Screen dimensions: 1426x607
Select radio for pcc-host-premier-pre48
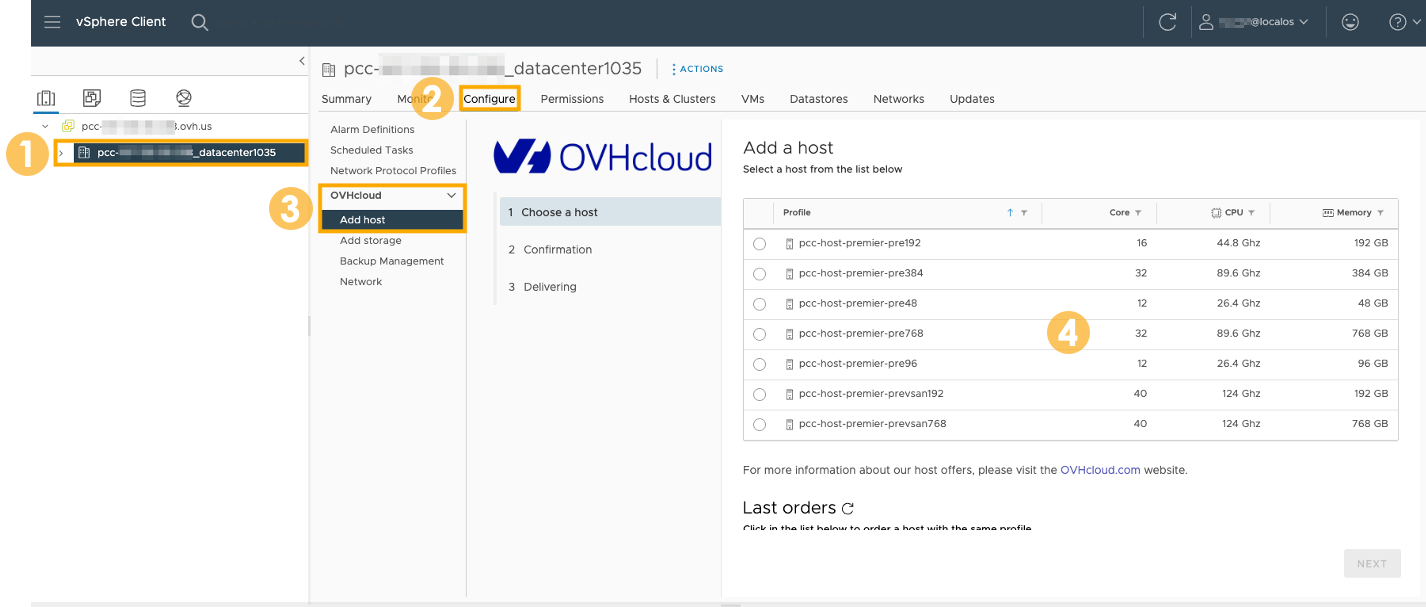pyautogui.click(x=760, y=304)
